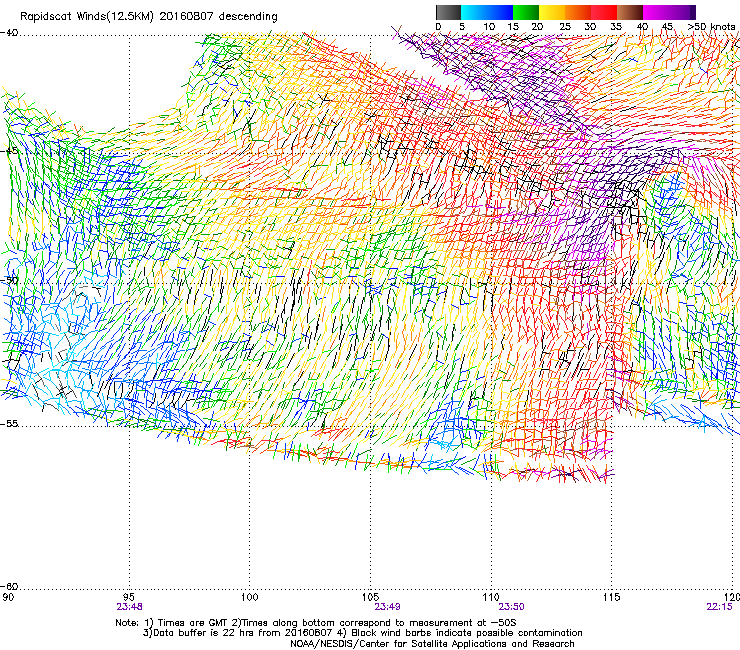Click the '95' longitude label

(129, 597)
